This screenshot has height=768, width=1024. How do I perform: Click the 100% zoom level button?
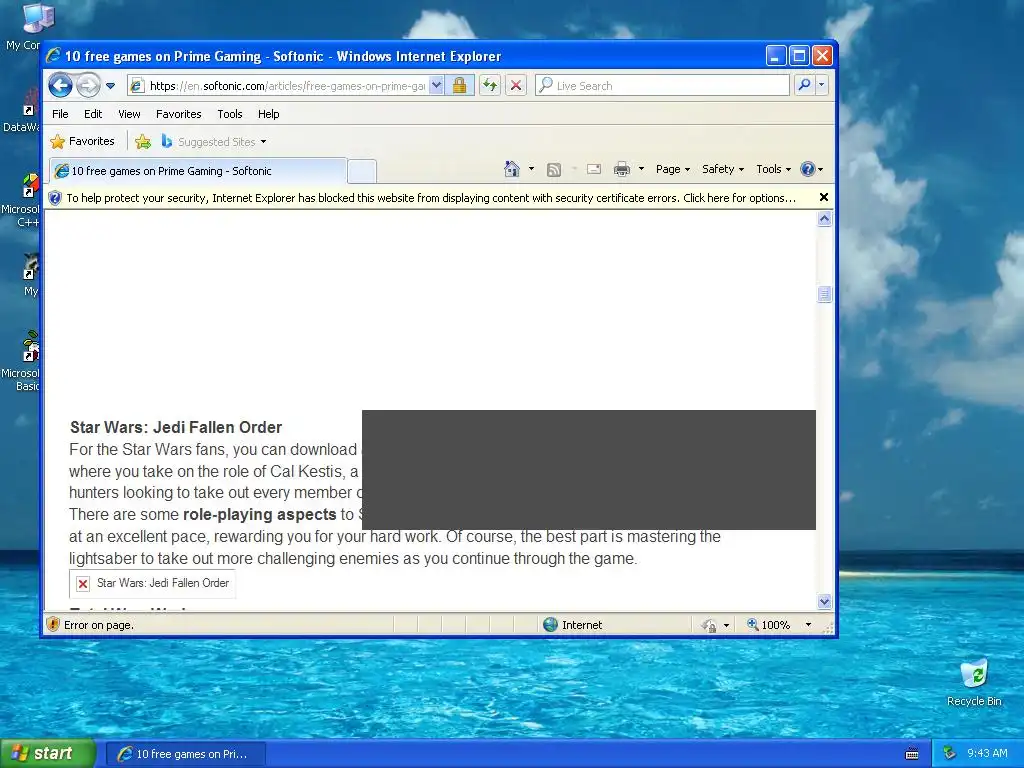click(x=769, y=625)
